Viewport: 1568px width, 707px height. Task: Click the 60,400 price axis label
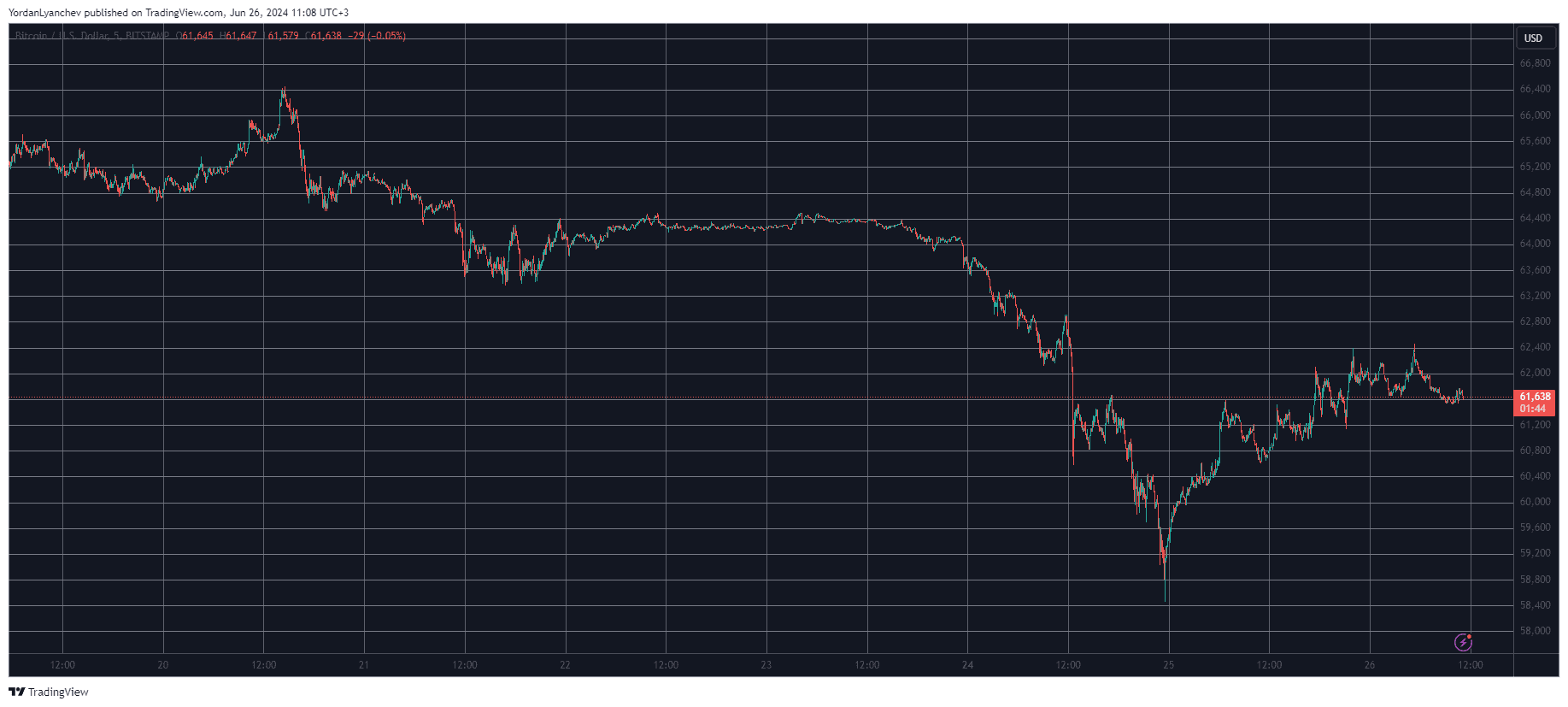(1535, 476)
